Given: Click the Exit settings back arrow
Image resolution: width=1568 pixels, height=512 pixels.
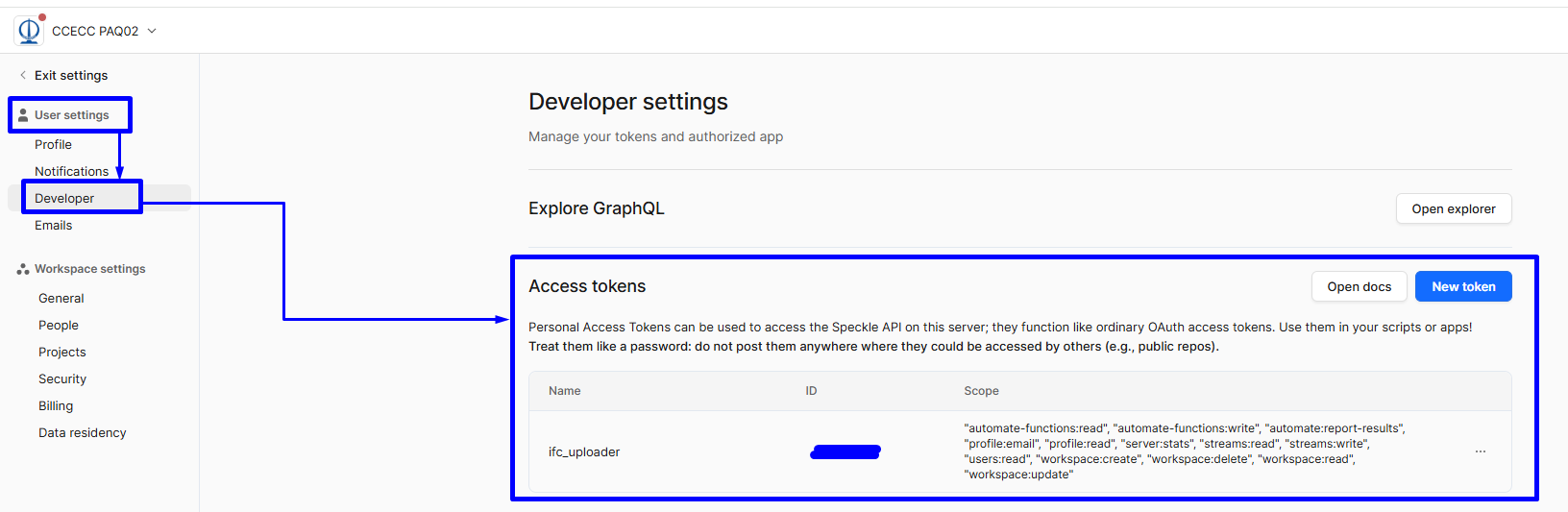Looking at the screenshot, I should click(x=23, y=75).
